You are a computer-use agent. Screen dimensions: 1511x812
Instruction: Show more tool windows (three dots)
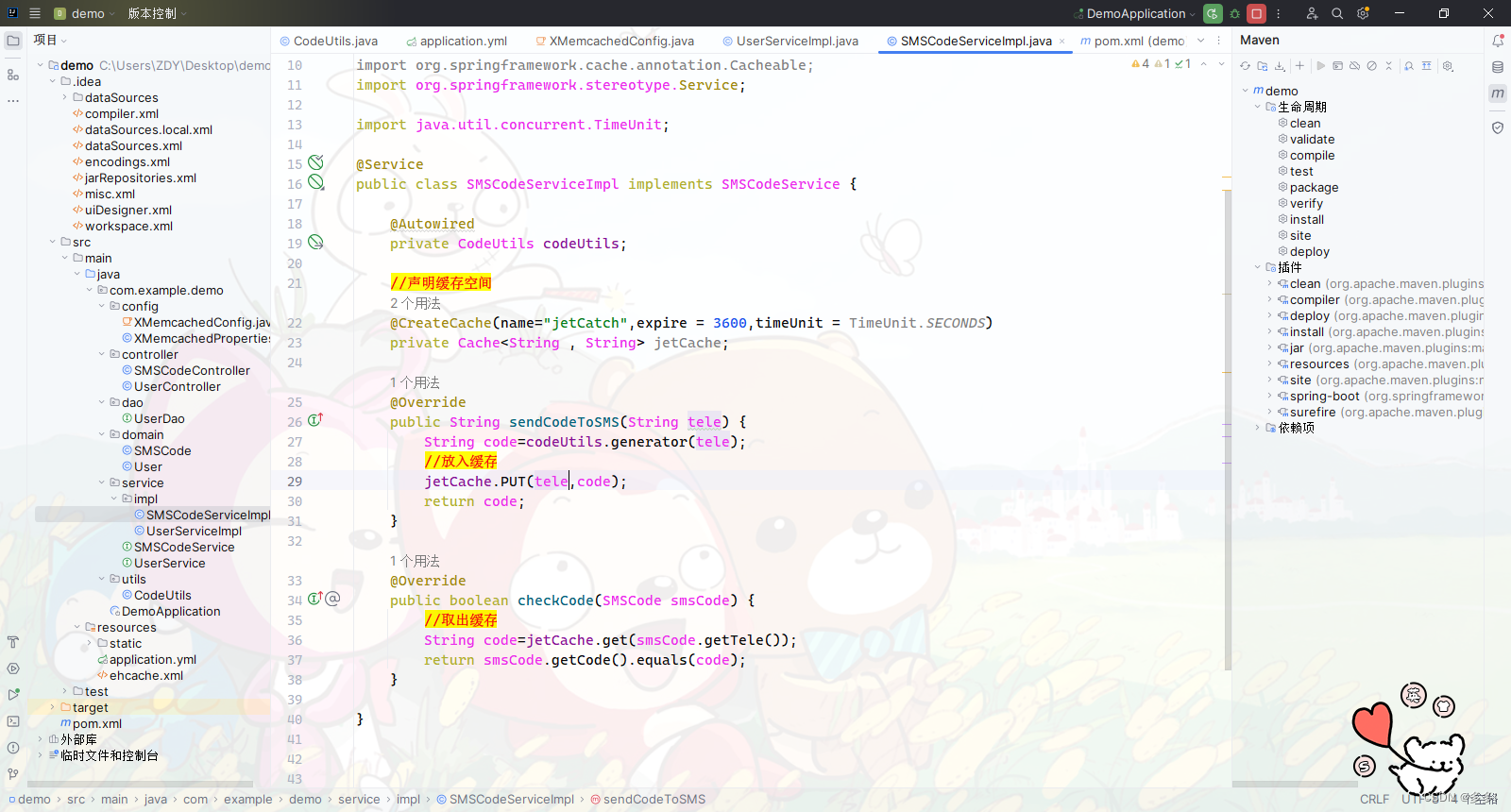click(x=13, y=100)
